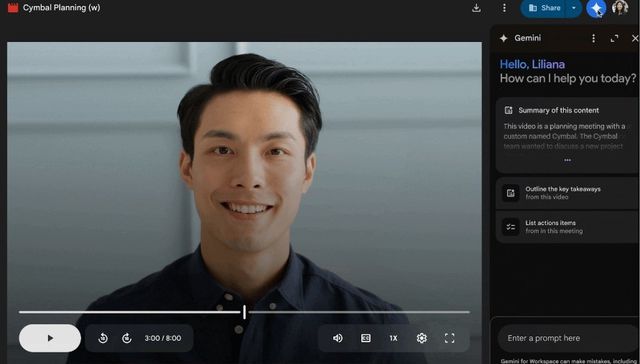Toggle the Gemini side panel button
This screenshot has width=640, height=364.
[596, 8]
